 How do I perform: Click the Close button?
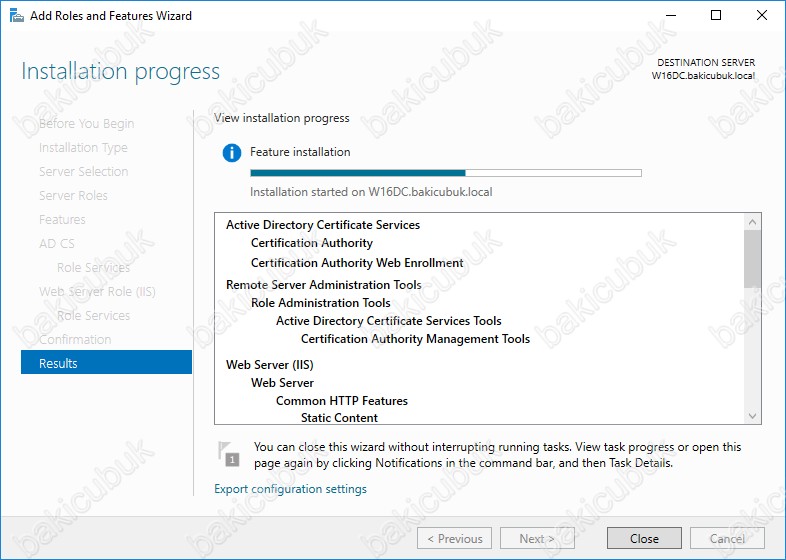[x=644, y=538]
